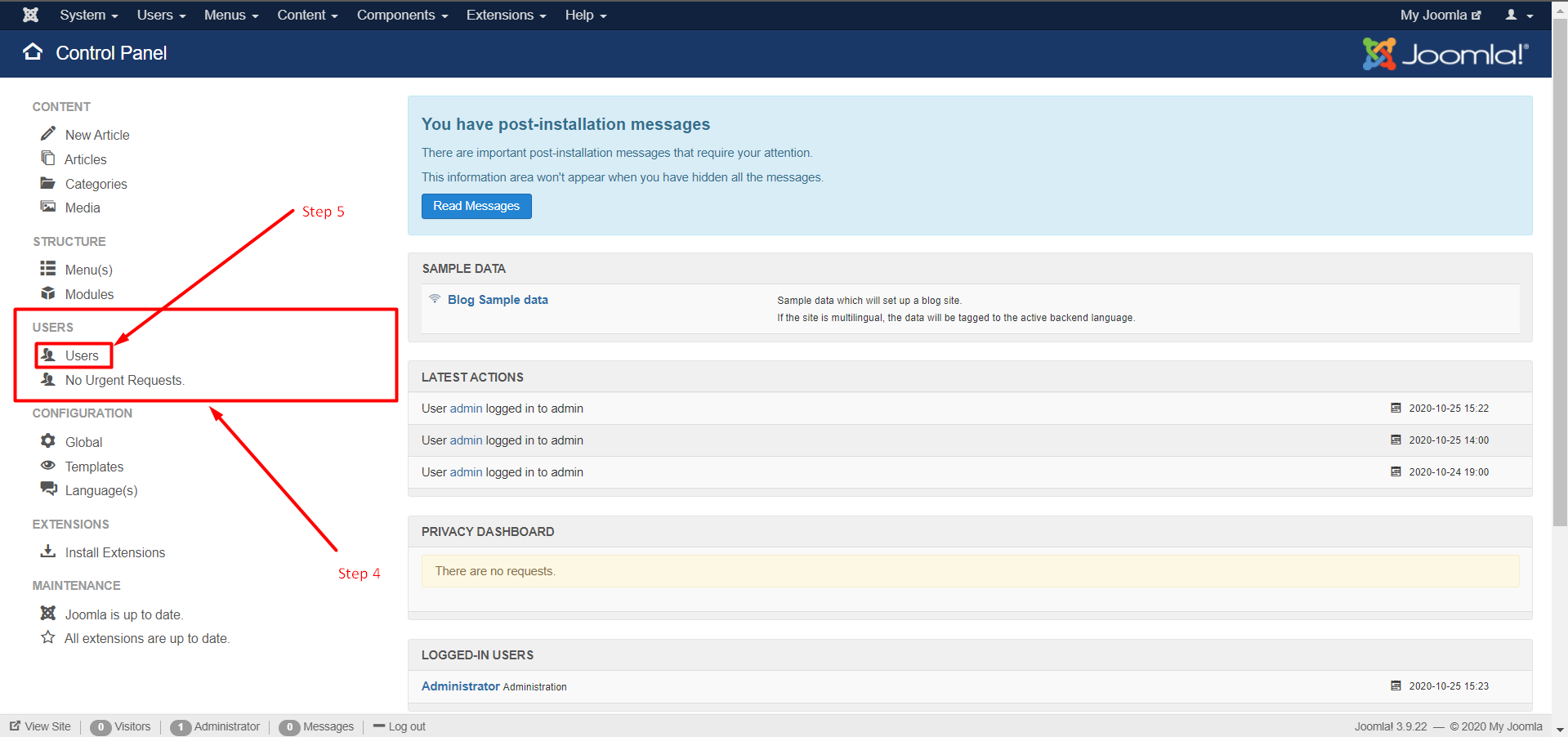Open the My Joomla site link
The width and height of the screenshot is (1568, 737).
point(1441,15)
